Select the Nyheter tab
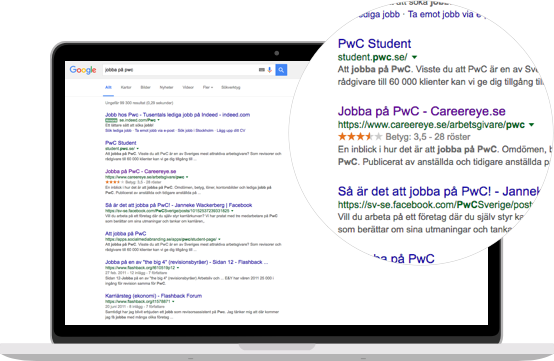Image resolution: width=554 pixels, height=361 pixels. click(166, 87)
